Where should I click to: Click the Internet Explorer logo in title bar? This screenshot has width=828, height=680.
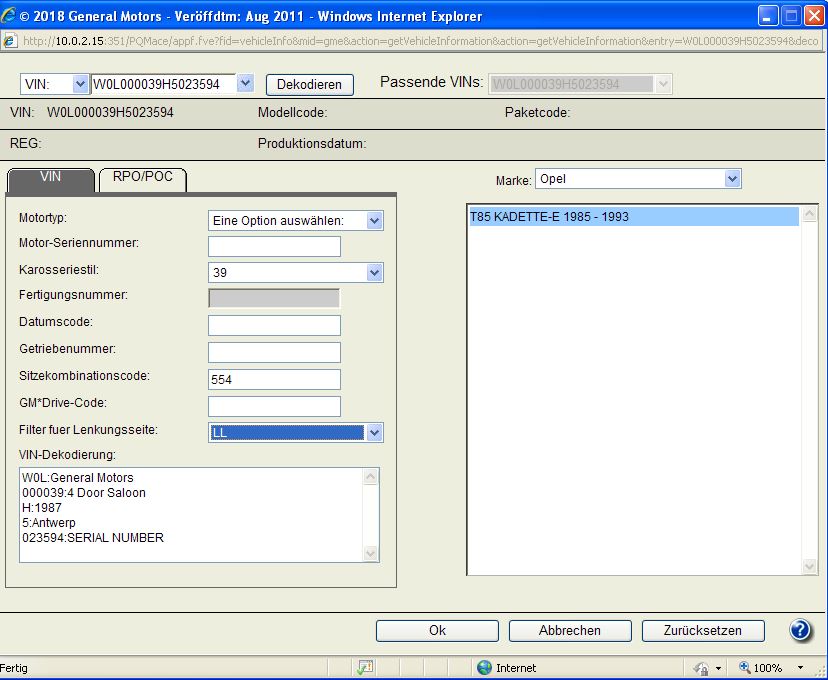[10, 16]
